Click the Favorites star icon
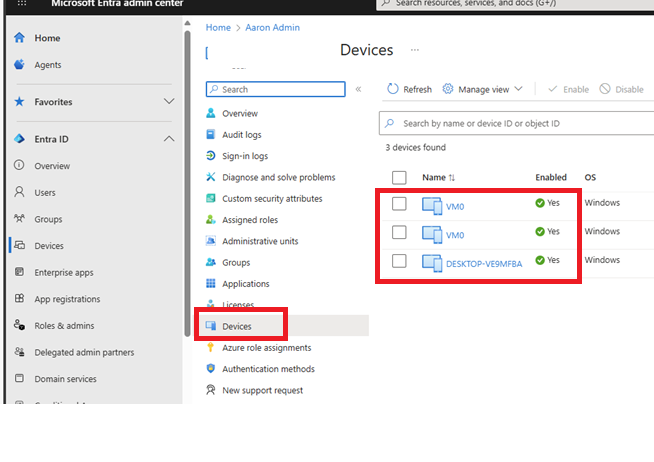This screenshot has width=654, height=462. (x=19, y=101)
